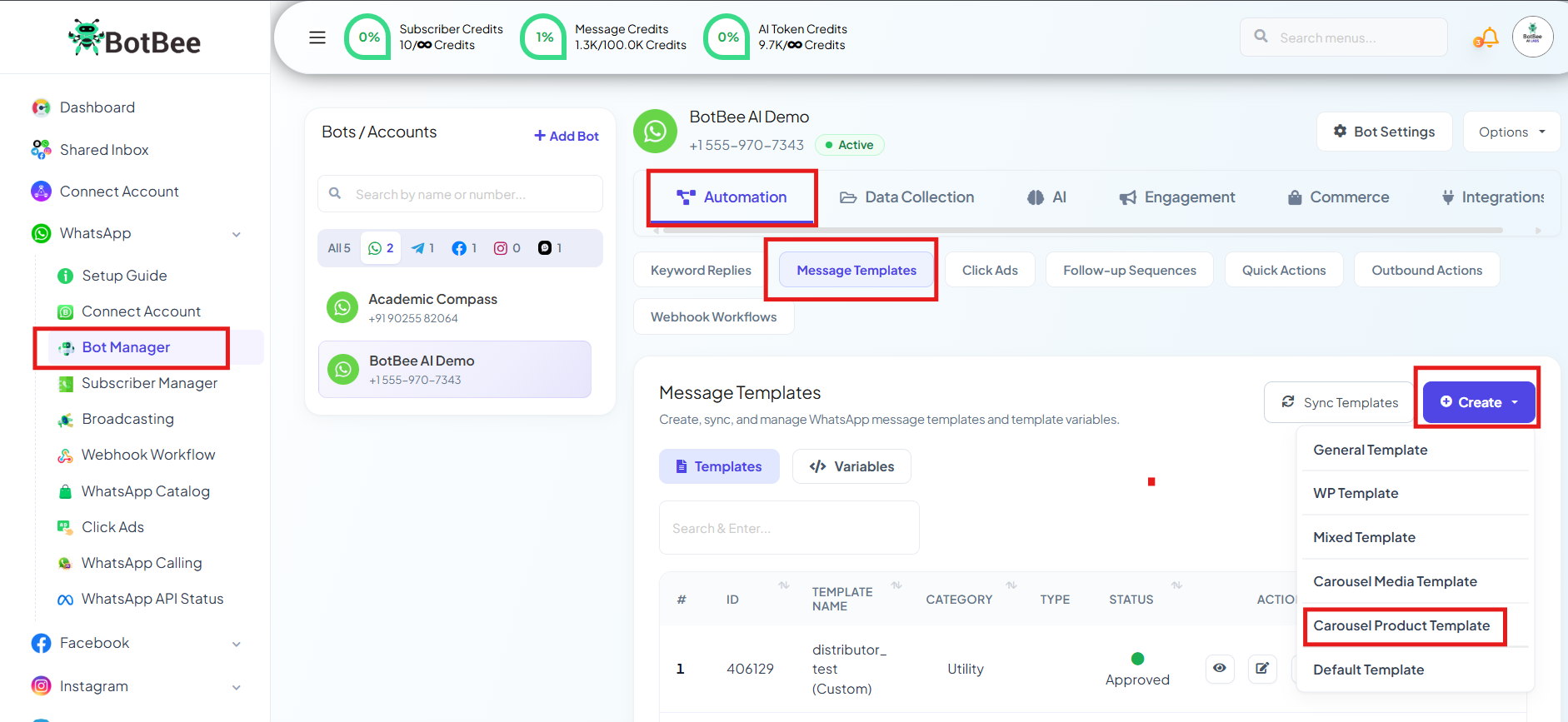Choose Carousel Media Template
Viewport: 1568px width, 722px height.
1415,581
